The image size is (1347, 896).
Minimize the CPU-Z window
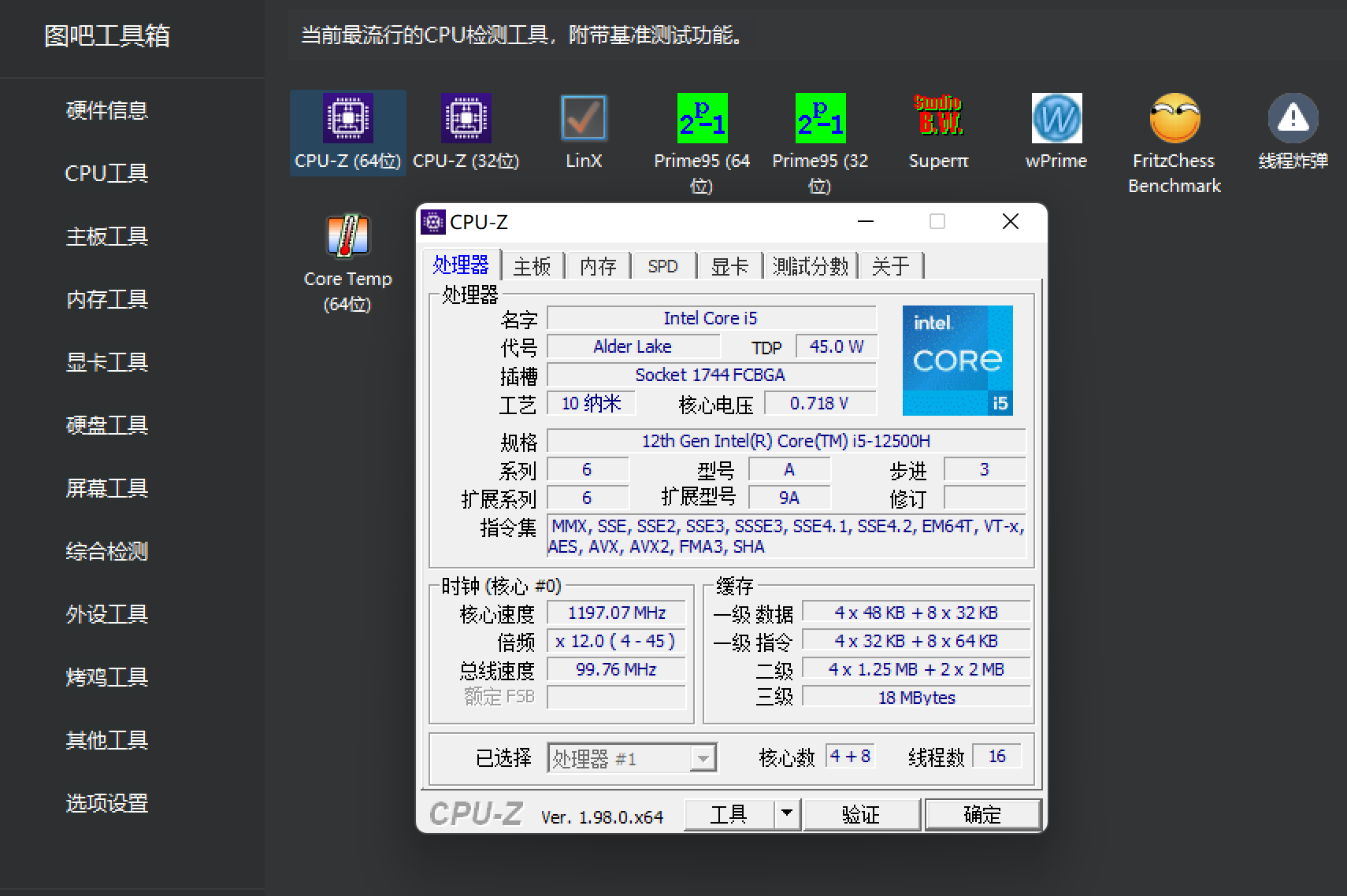(866, 221)
